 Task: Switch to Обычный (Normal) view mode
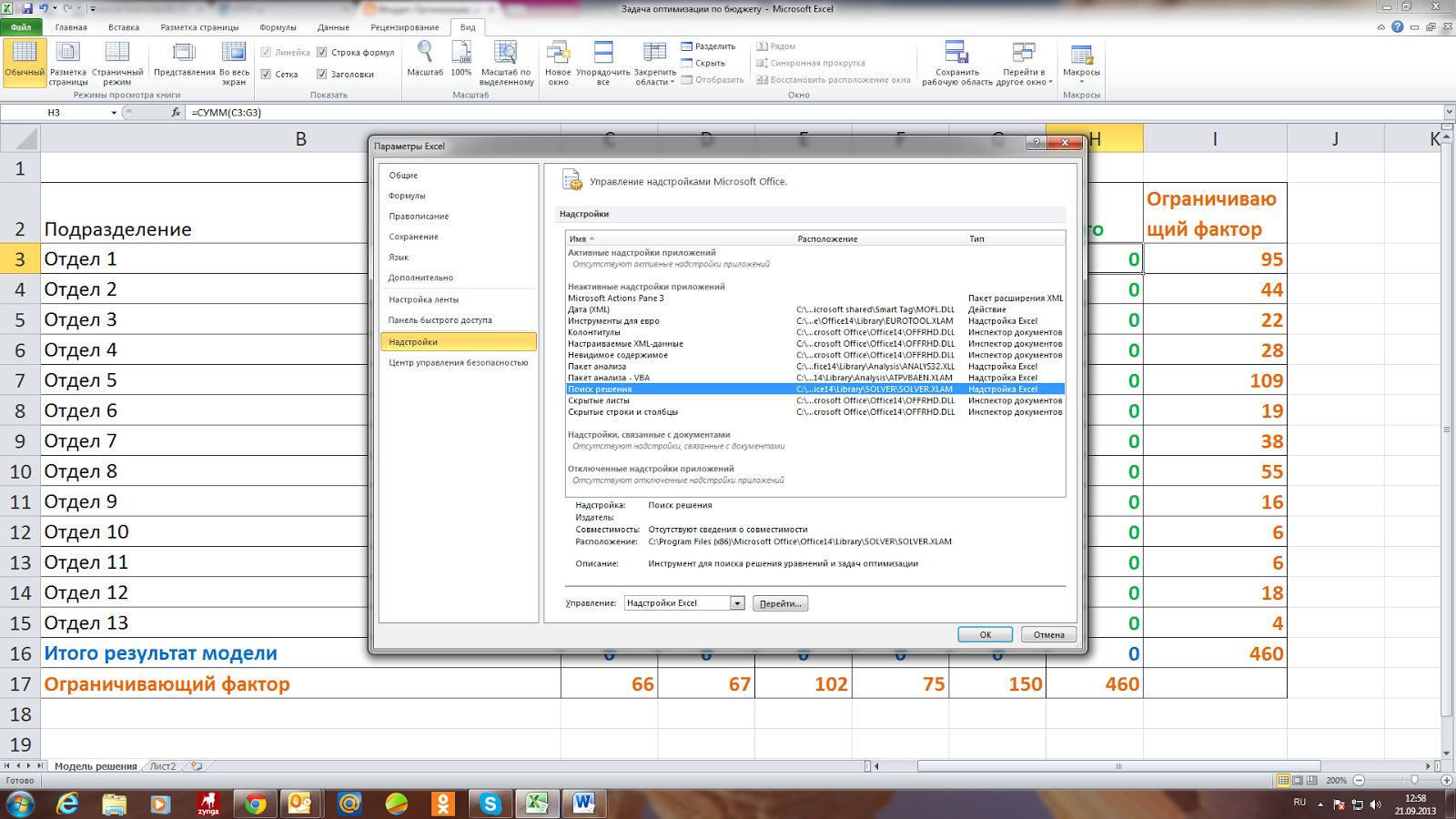click(x=25, y=63)
